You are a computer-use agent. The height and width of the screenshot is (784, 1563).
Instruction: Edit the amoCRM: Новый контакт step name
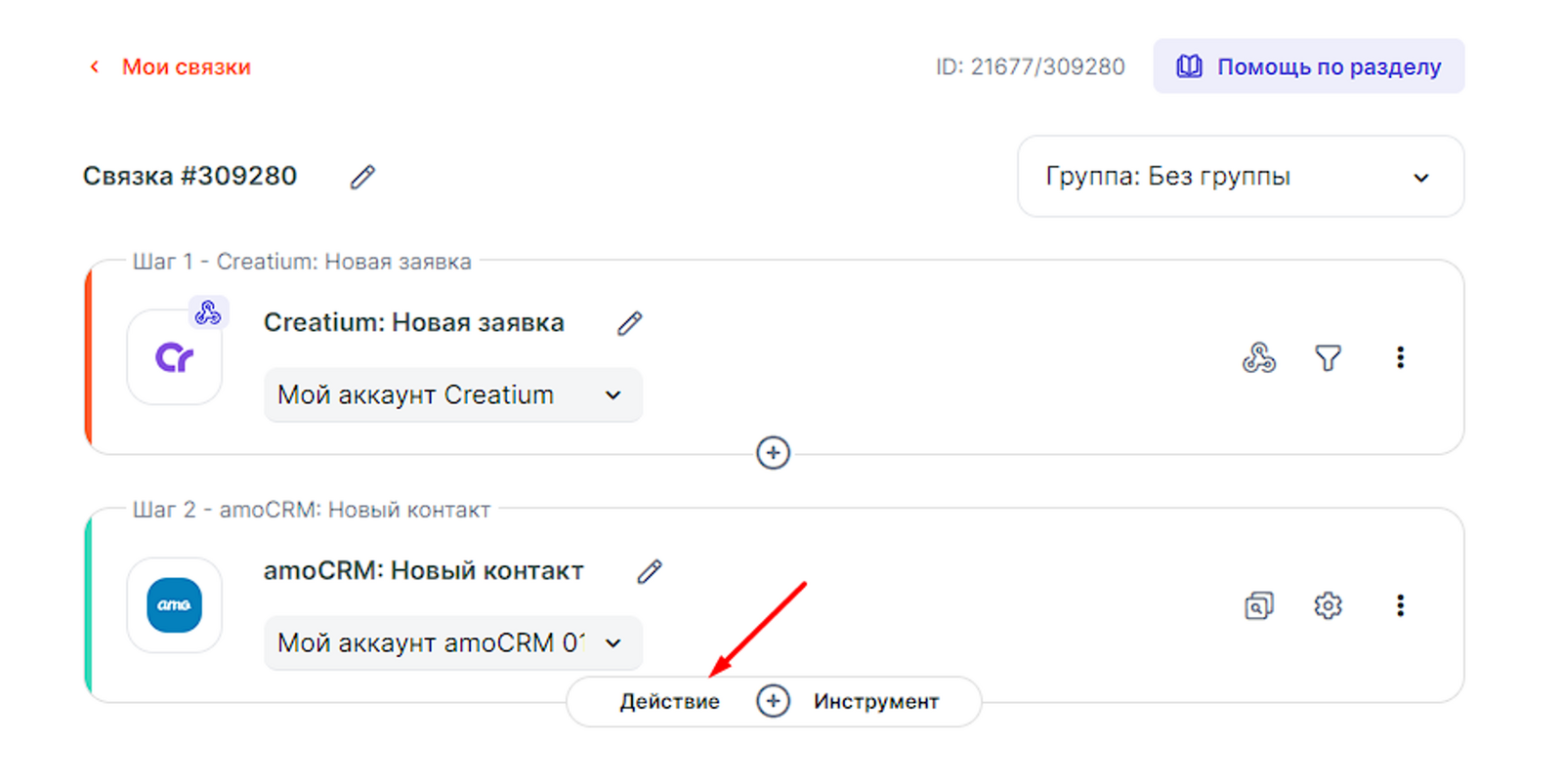click(650, 571)
